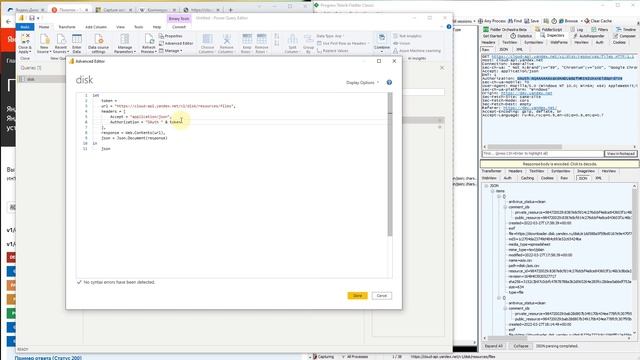
Task: Click the timer icon in Fiddler toolbar
Action: [x=554, y=21]
